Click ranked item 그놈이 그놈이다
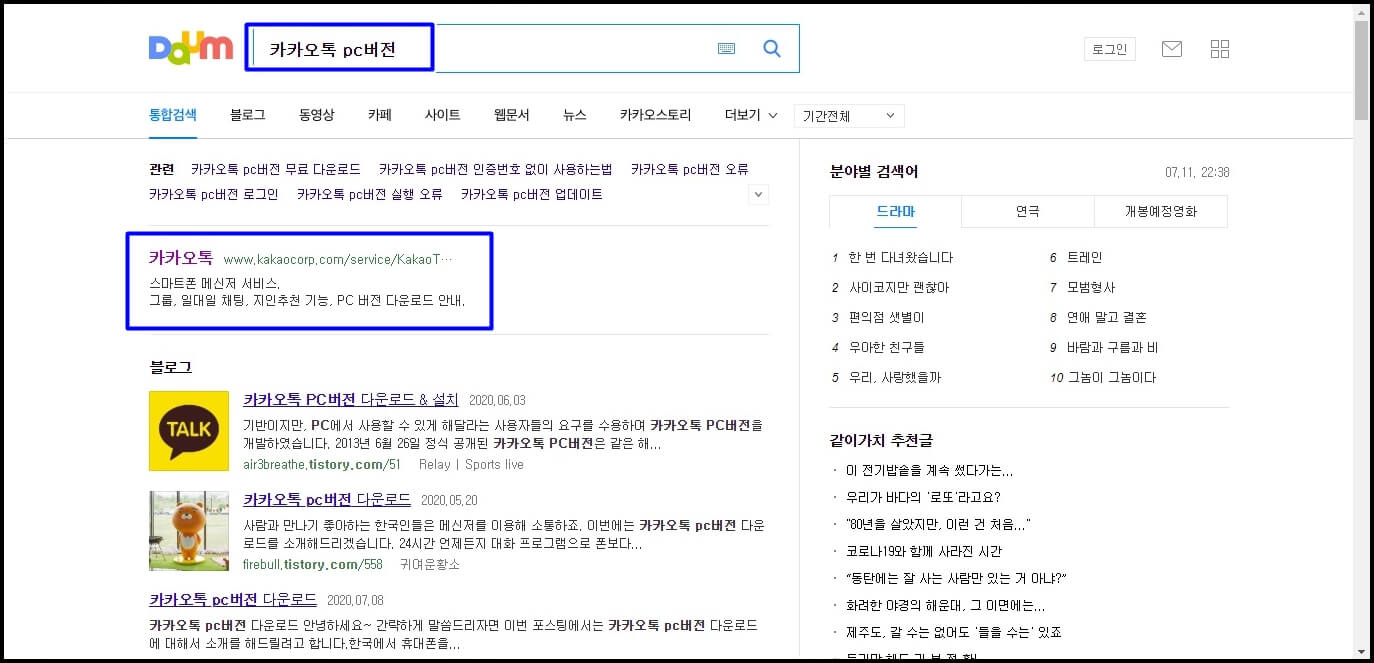 (x=1112, y=377)
